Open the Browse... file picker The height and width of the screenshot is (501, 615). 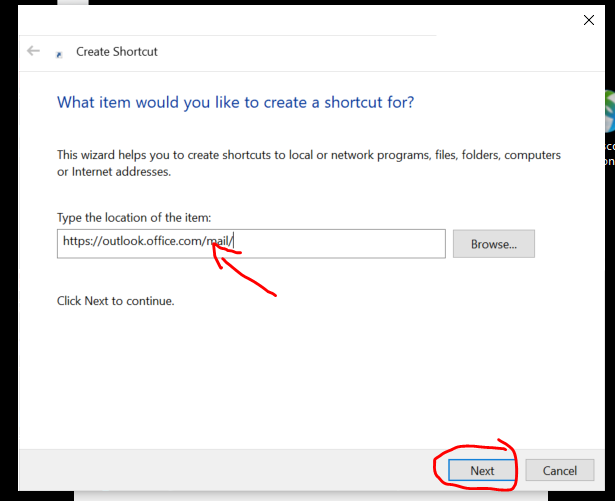coord(494,244)
